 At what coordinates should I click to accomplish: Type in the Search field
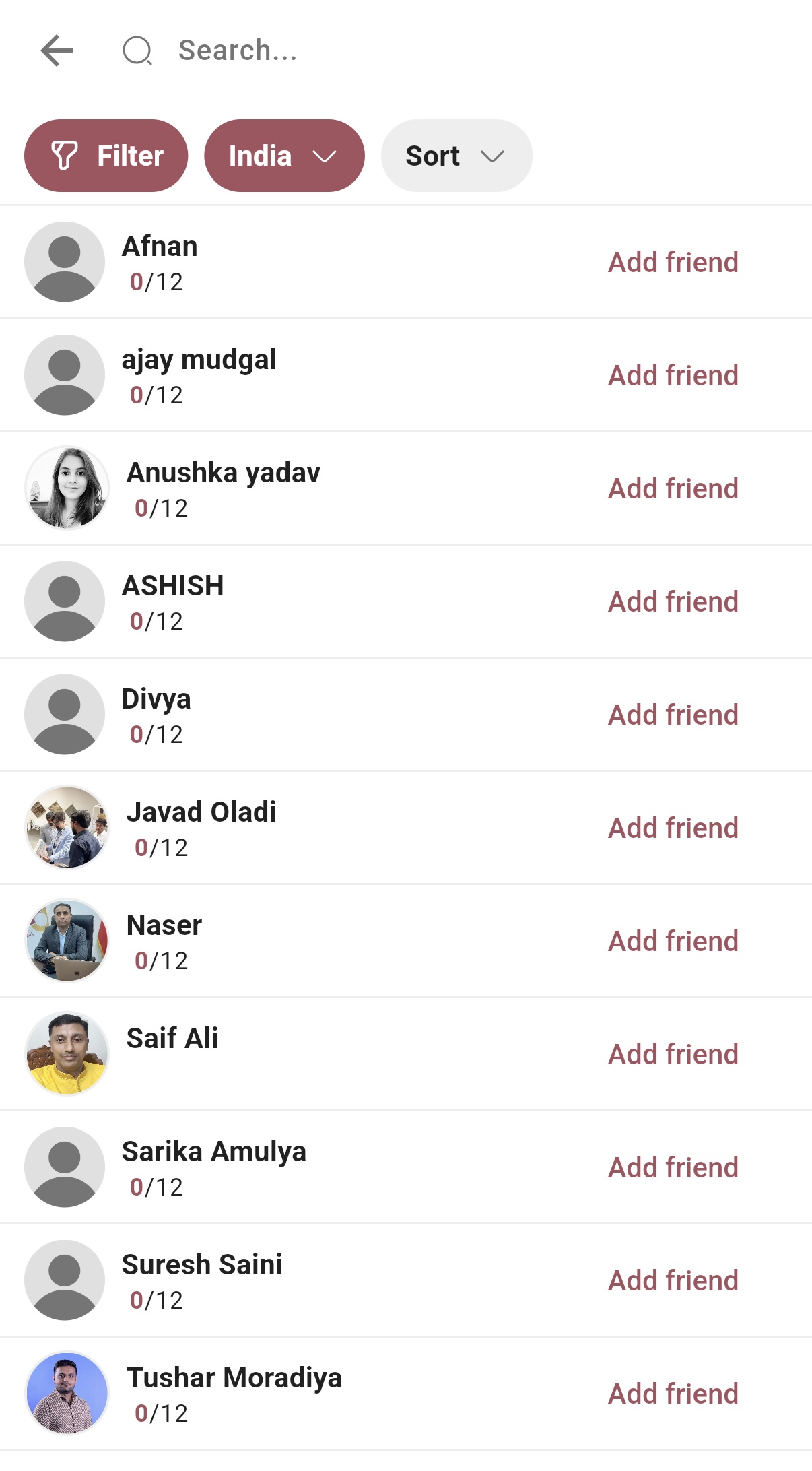tap(404, 51)
